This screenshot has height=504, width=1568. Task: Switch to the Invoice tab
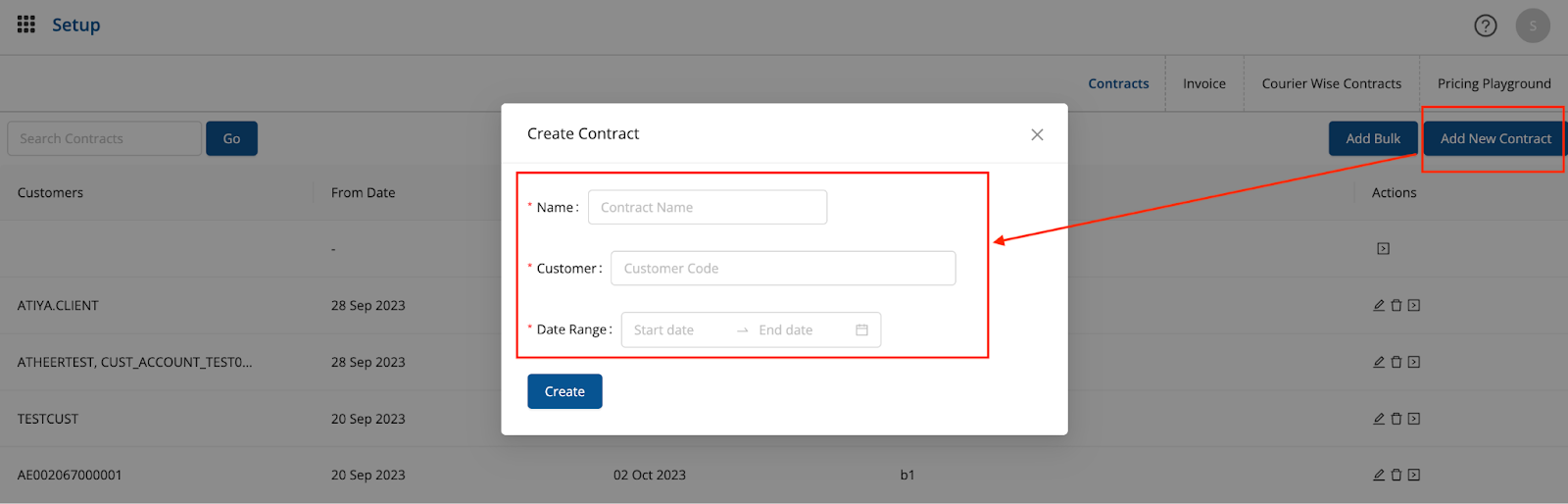[1203, 84]
